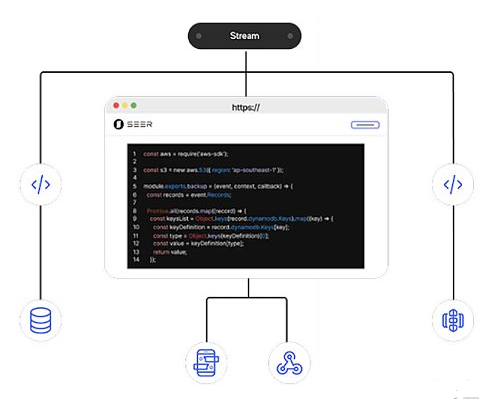Click the "const keysList" code line
Screen dimensions: 501x399
point(242,219)
